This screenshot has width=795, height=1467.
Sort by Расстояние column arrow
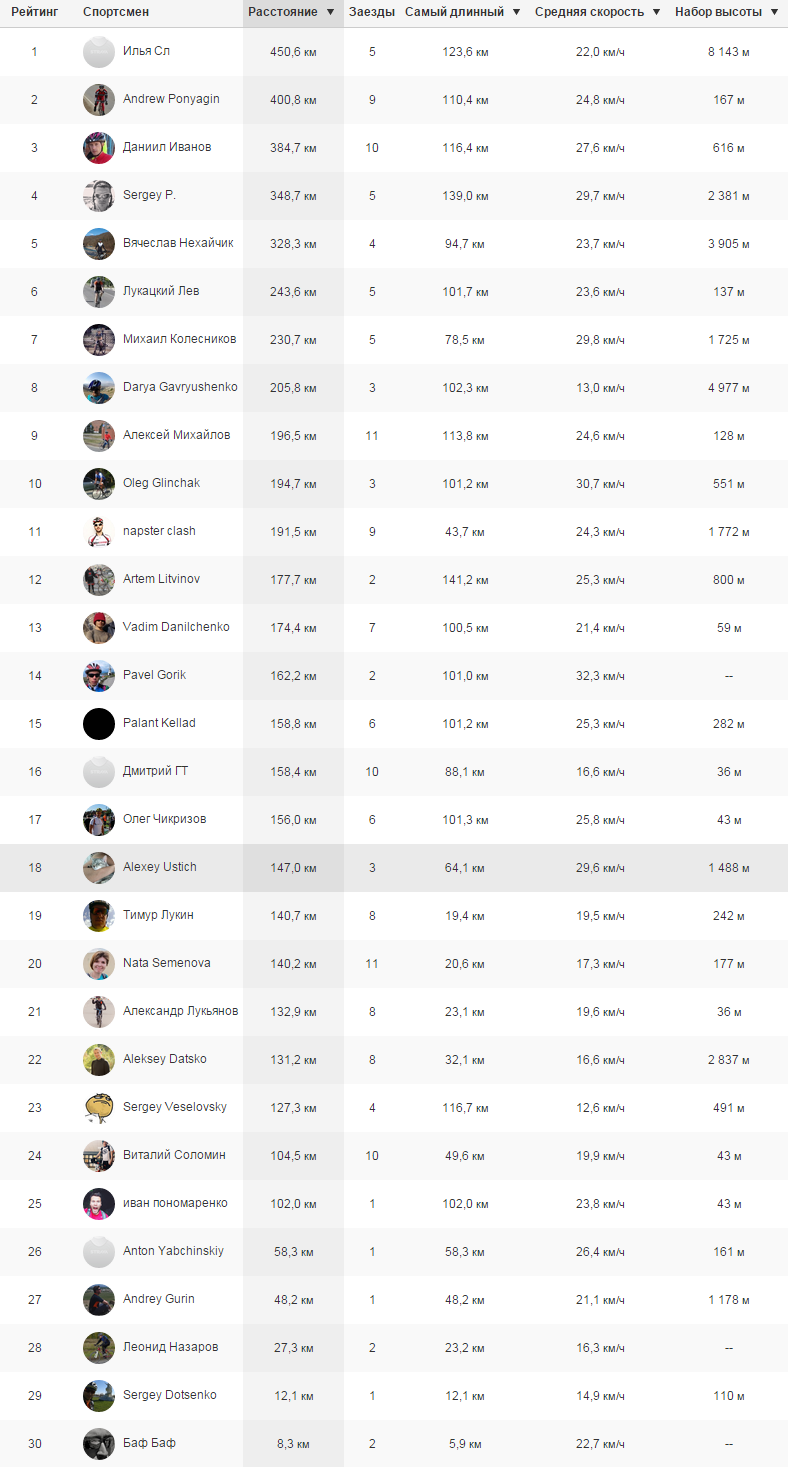pyautogui.click(x=330, y=13)
